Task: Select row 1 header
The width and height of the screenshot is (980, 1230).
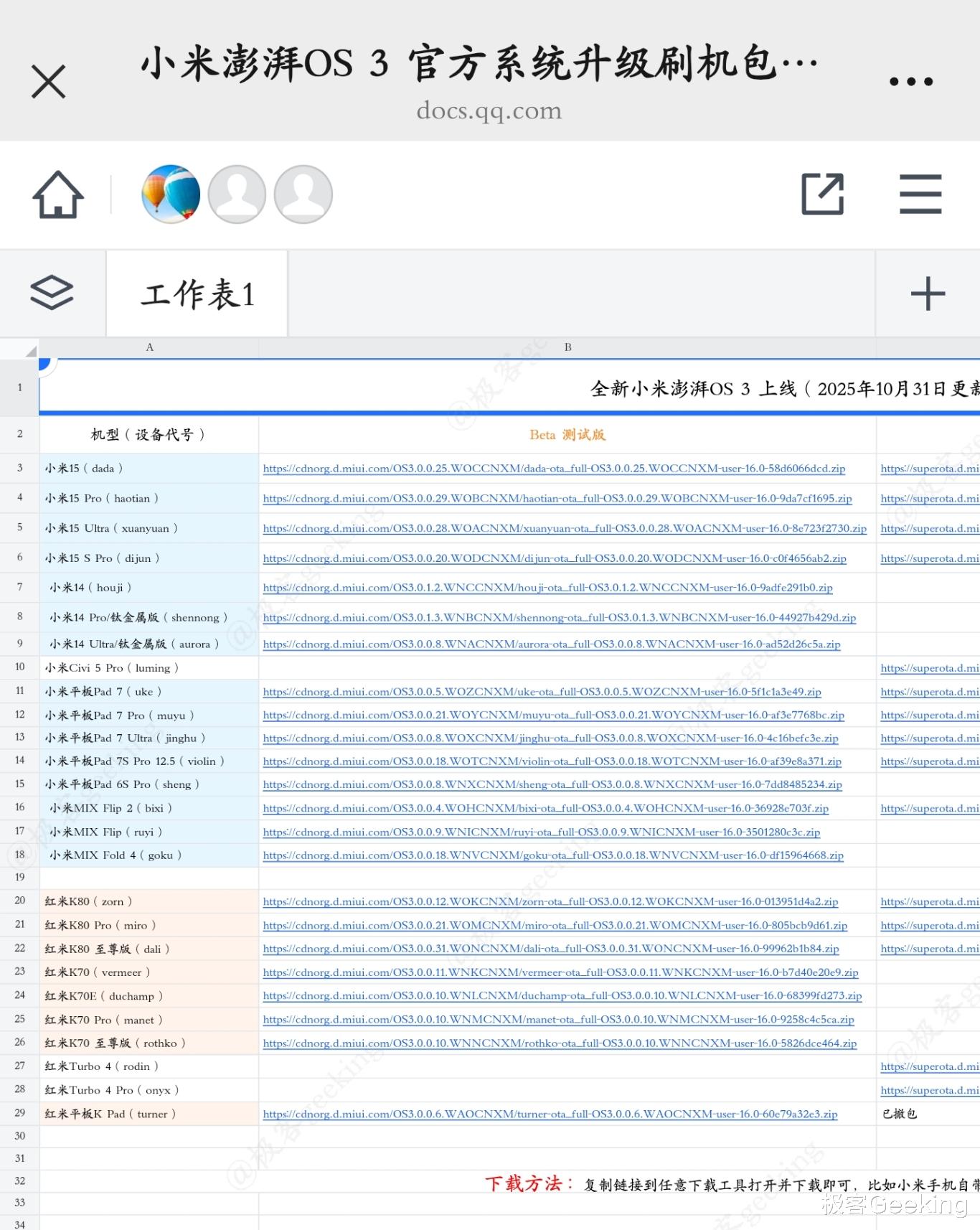Action: pyautogui.click(x=19, y=388)
